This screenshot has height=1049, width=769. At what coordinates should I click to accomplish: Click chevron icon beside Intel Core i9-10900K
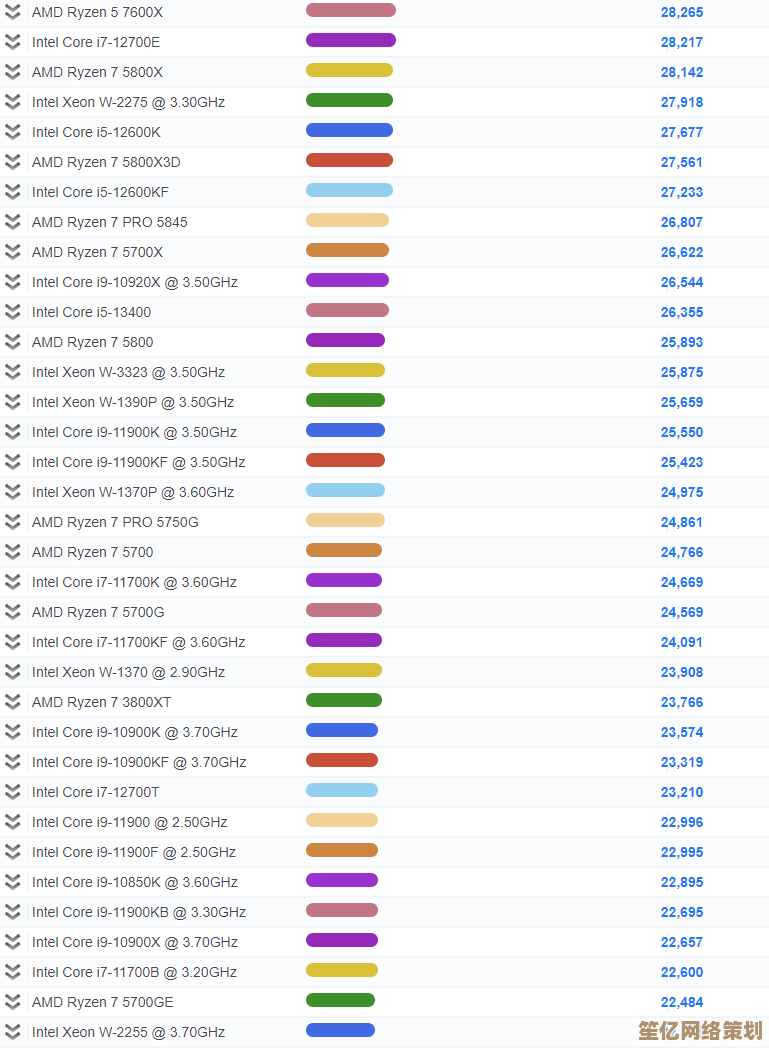[x=12, y=732]
